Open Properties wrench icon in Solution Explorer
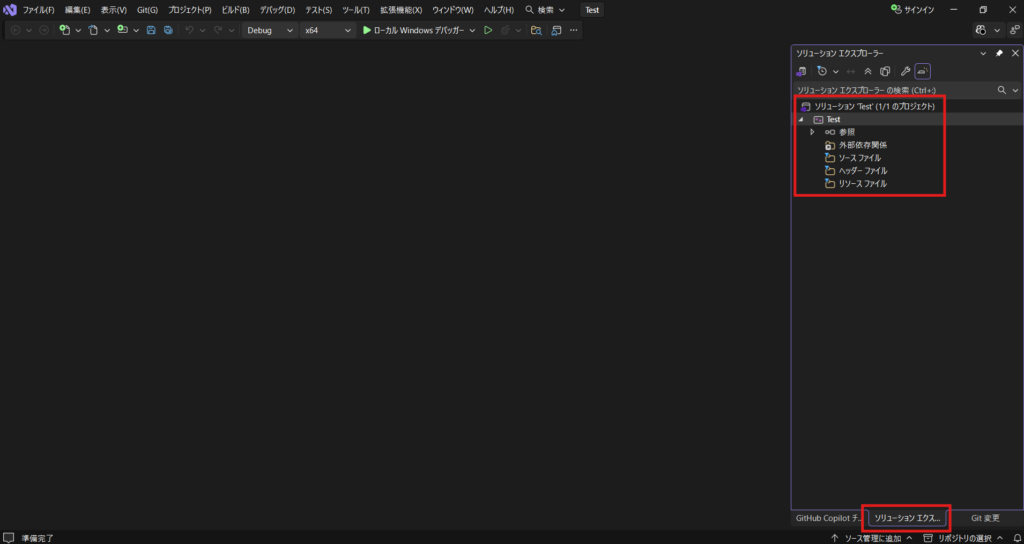1024x544 pixels. (905, 71)
